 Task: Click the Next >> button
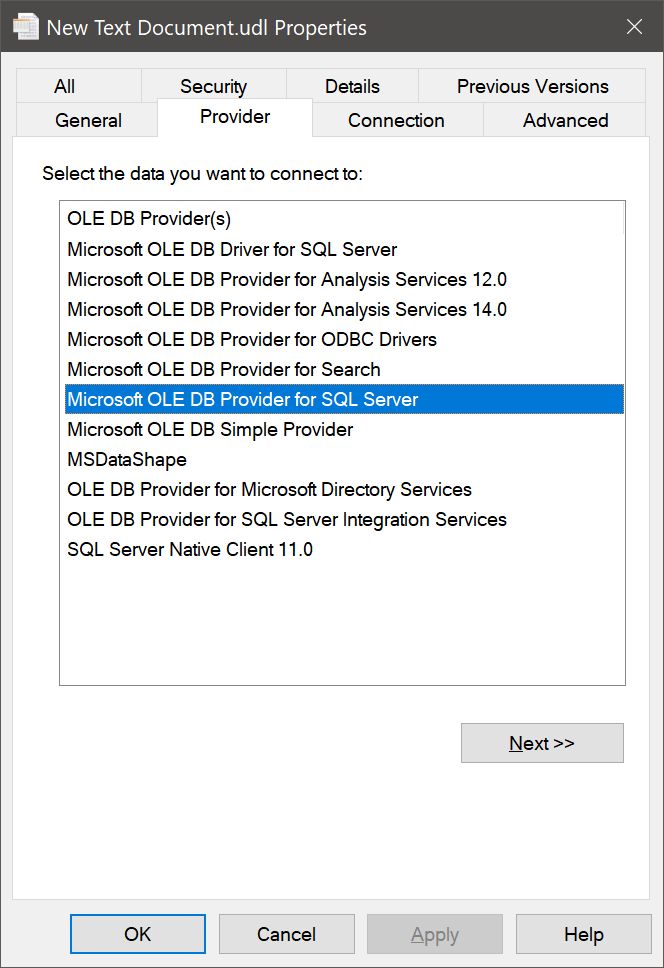tap(542, 743)
